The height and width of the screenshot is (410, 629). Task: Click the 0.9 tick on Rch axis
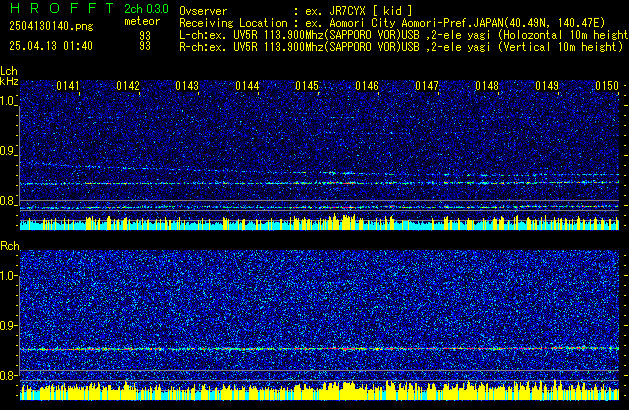click(x=8, y=325)
